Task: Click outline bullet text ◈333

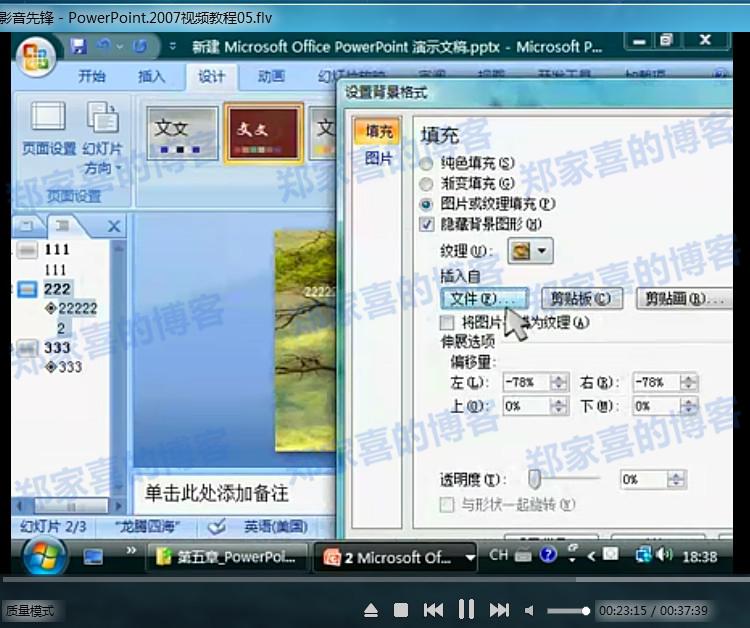Action: [x=63, y=367]
